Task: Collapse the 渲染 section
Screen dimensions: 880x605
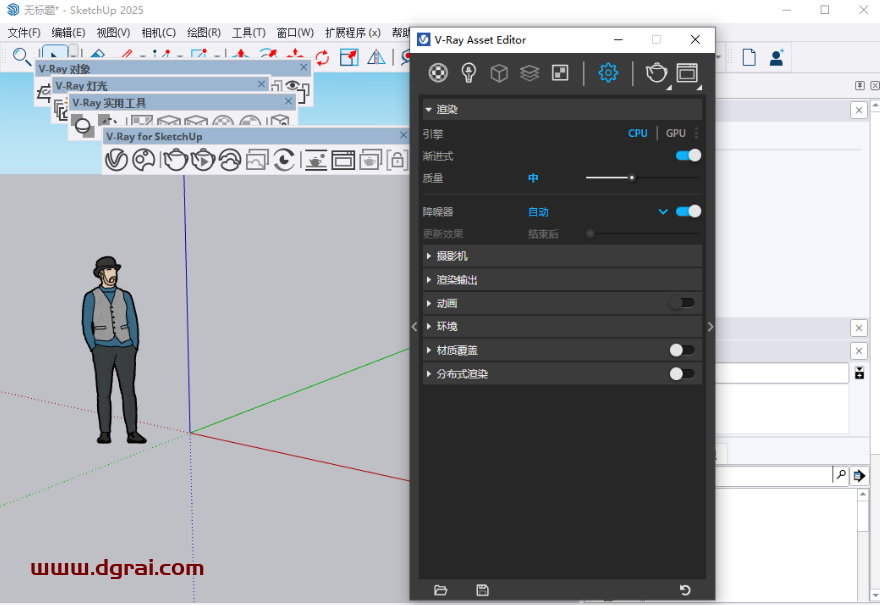Action: [429, 109]
